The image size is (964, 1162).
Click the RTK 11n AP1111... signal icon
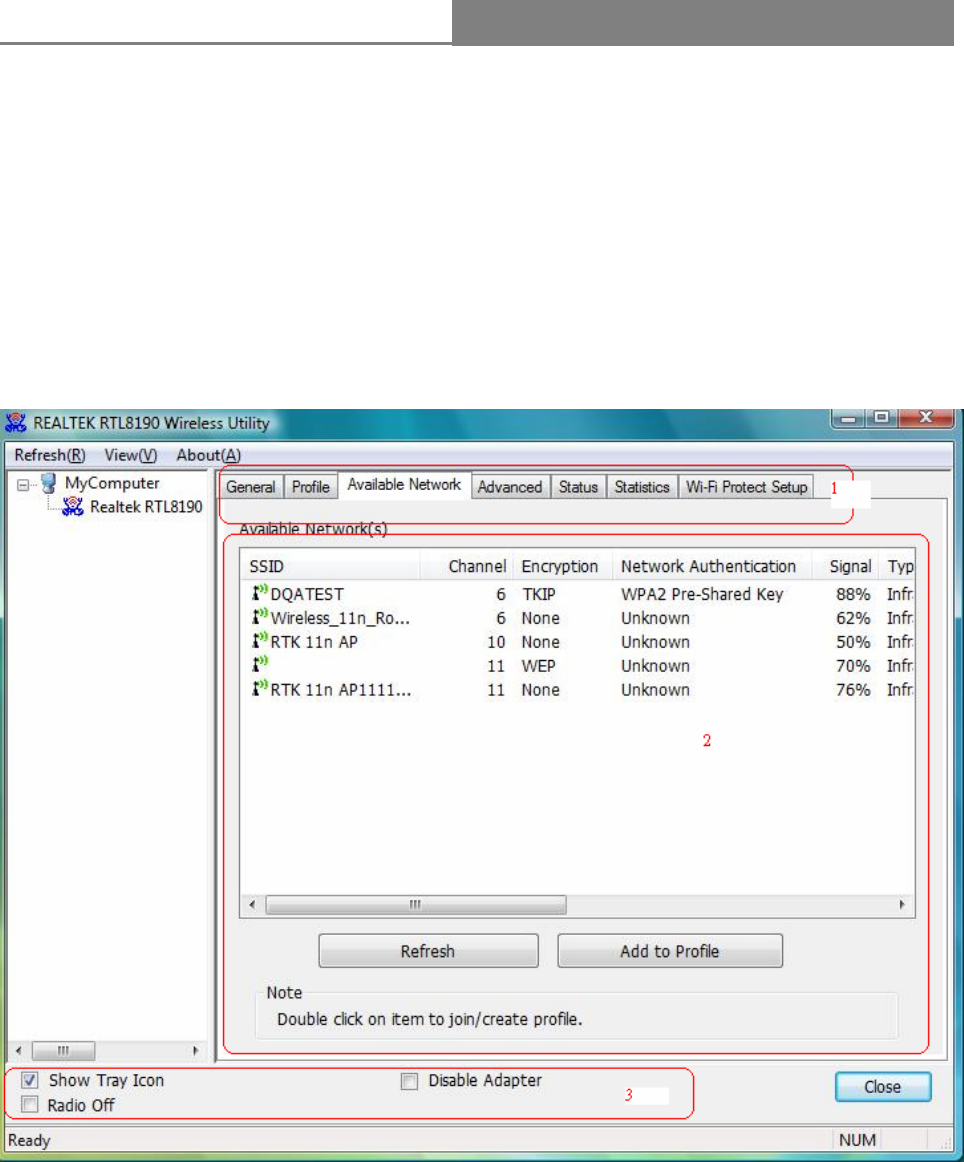(x=259, y=688)
